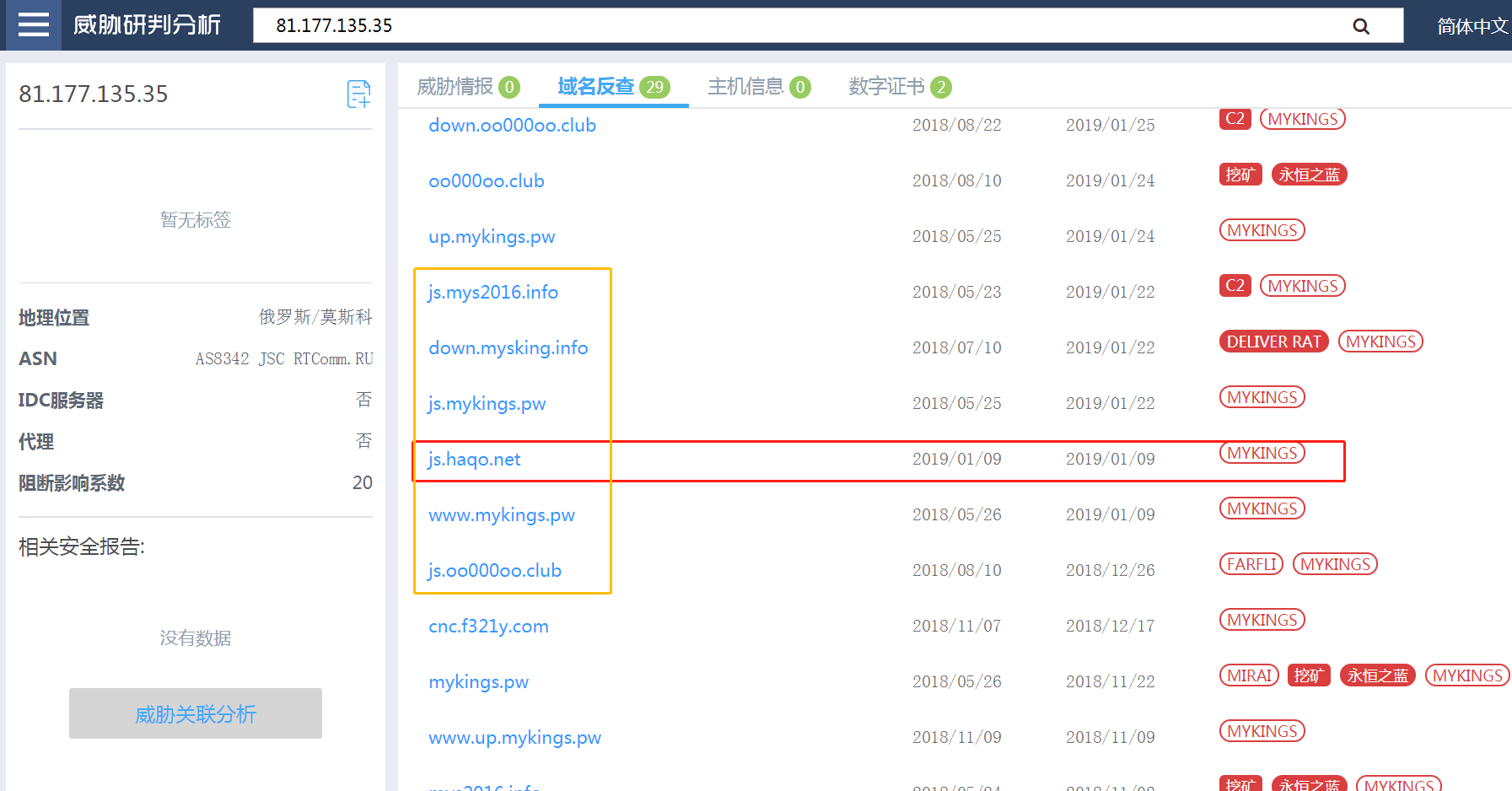
Task: Open the js.haqo.net domain link
Action: 474,460
